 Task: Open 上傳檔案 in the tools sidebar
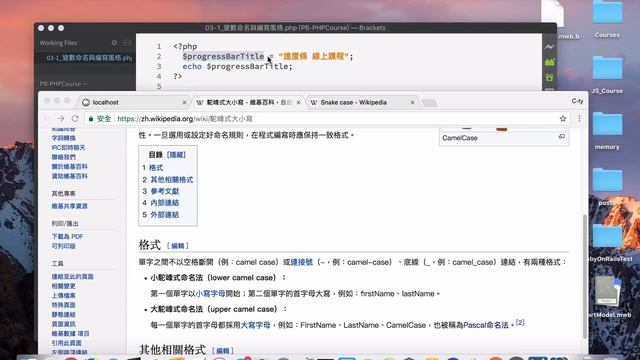[x=64, y=295]
